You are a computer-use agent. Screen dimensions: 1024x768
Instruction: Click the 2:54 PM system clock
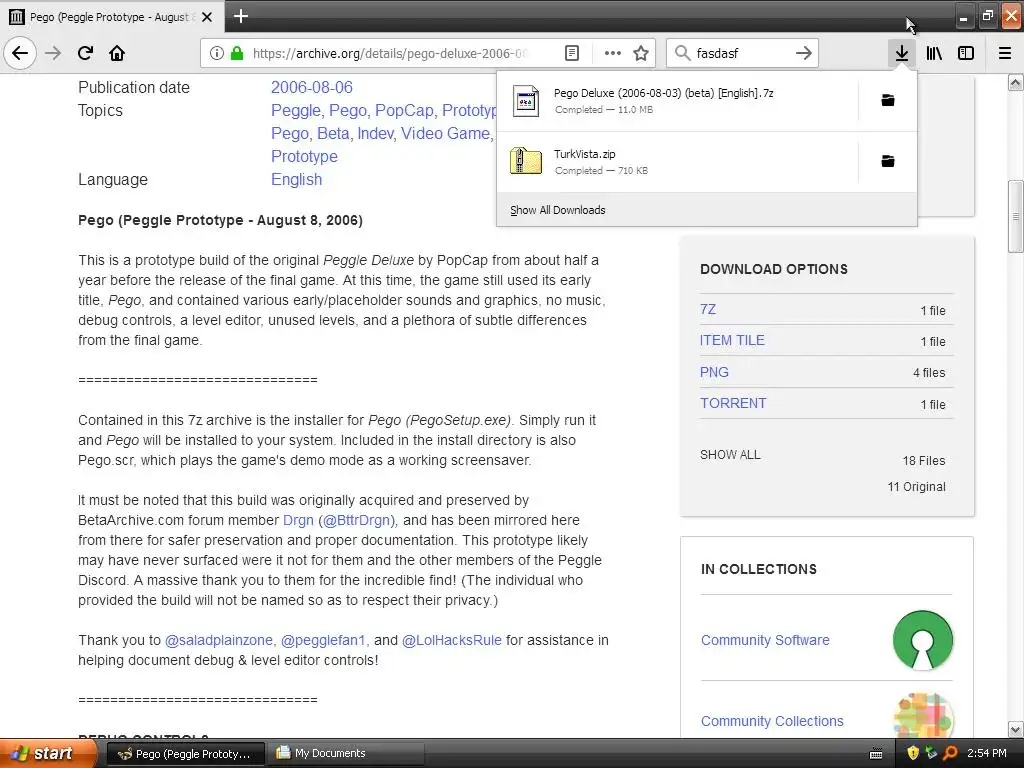(x=987, y=753)
